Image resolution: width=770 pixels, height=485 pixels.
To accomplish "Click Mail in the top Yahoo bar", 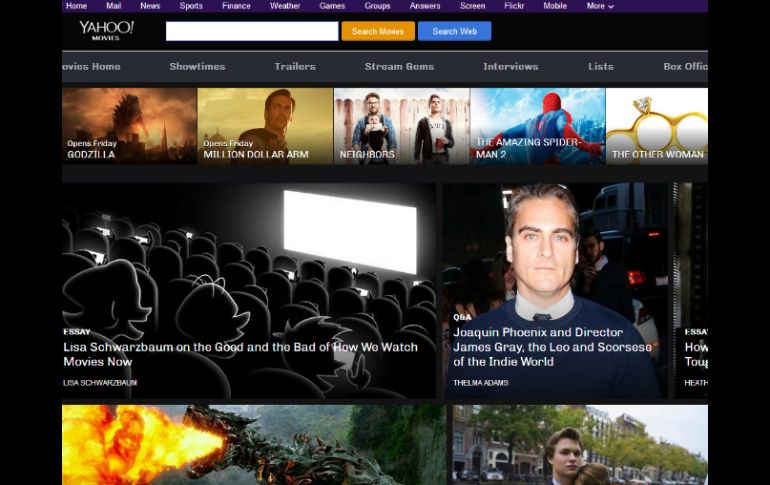I will point(113,6).
